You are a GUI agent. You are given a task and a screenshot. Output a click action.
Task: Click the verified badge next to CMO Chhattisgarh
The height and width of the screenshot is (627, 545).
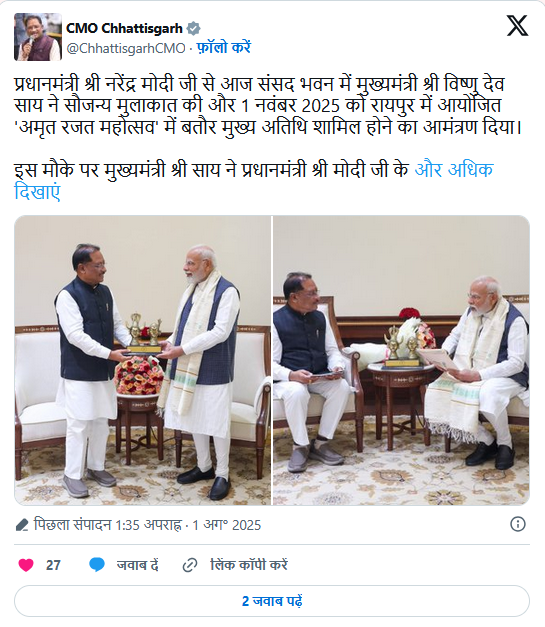tap(194, 28)
